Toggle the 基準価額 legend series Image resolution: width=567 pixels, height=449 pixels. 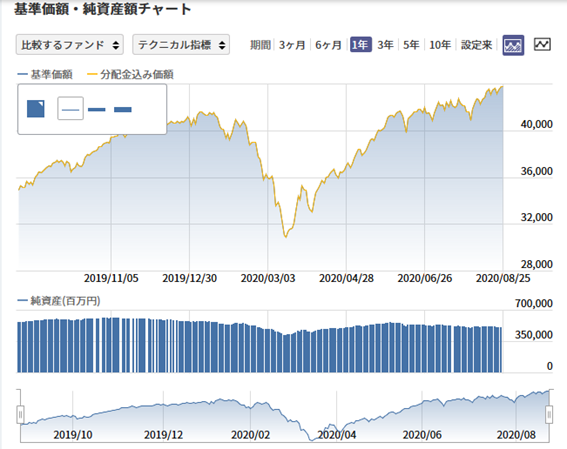[45, 74]
